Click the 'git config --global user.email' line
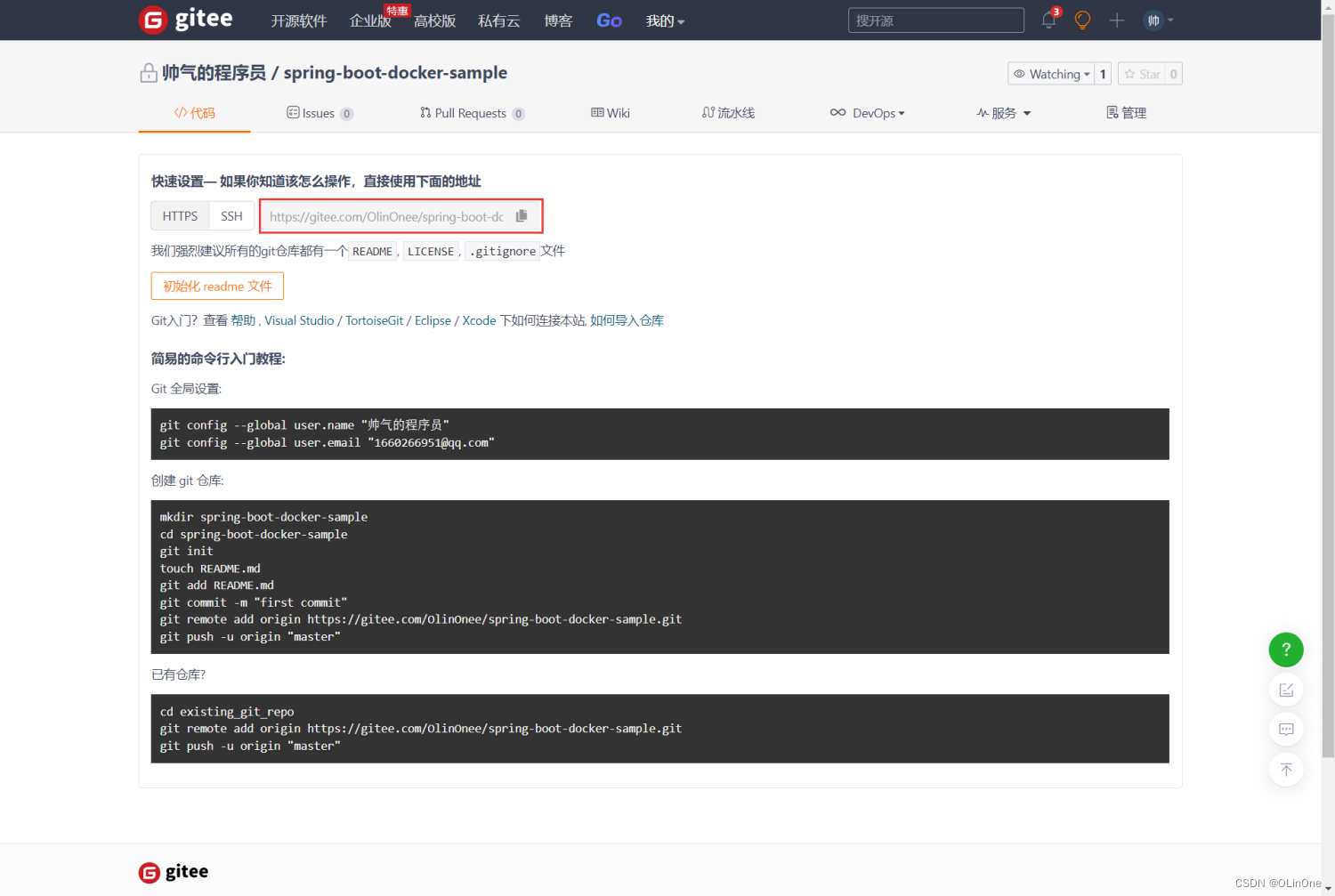This screenshot has width=1335, height=896. pos(328,443)
